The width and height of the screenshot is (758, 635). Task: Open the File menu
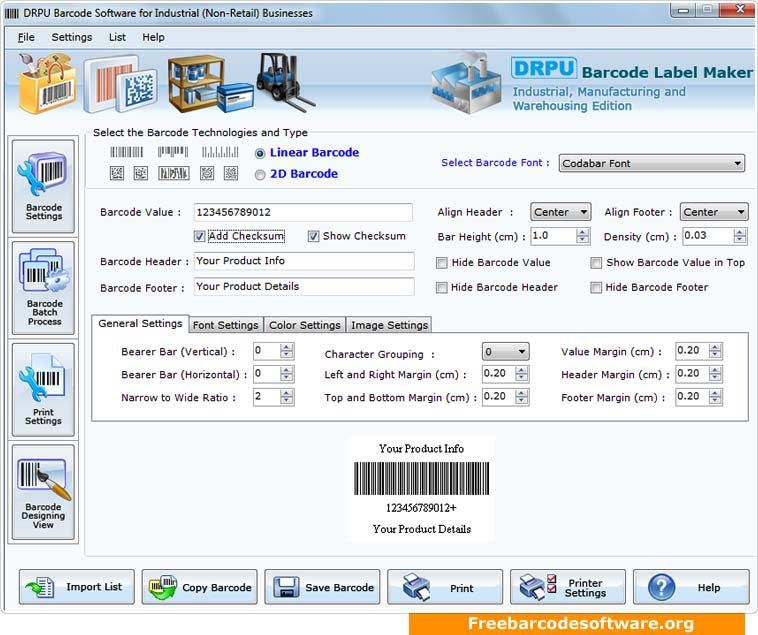click(x=26, y=37)
